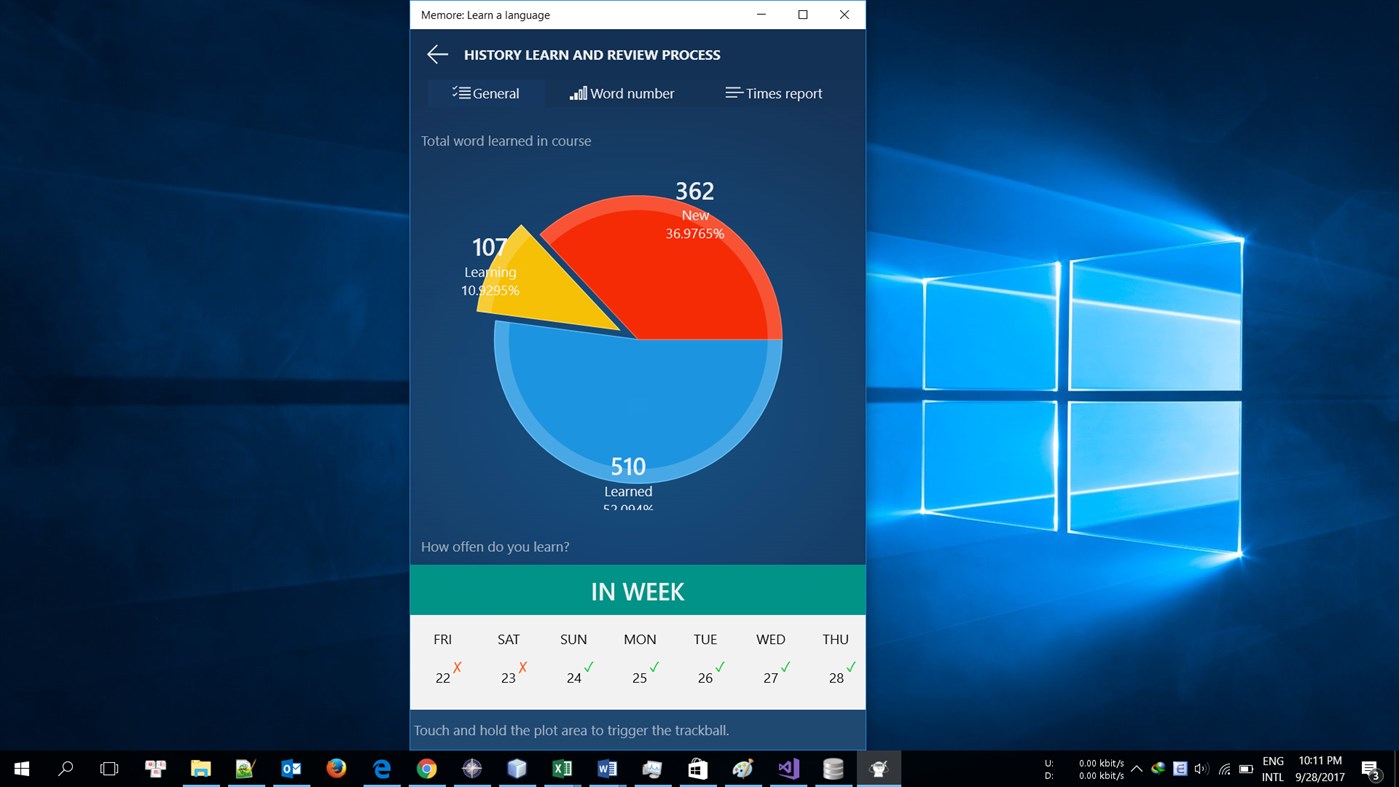Click the volume speaker icon in system tray
This screenshot has width=1399, height=787.
point(1203,770)
